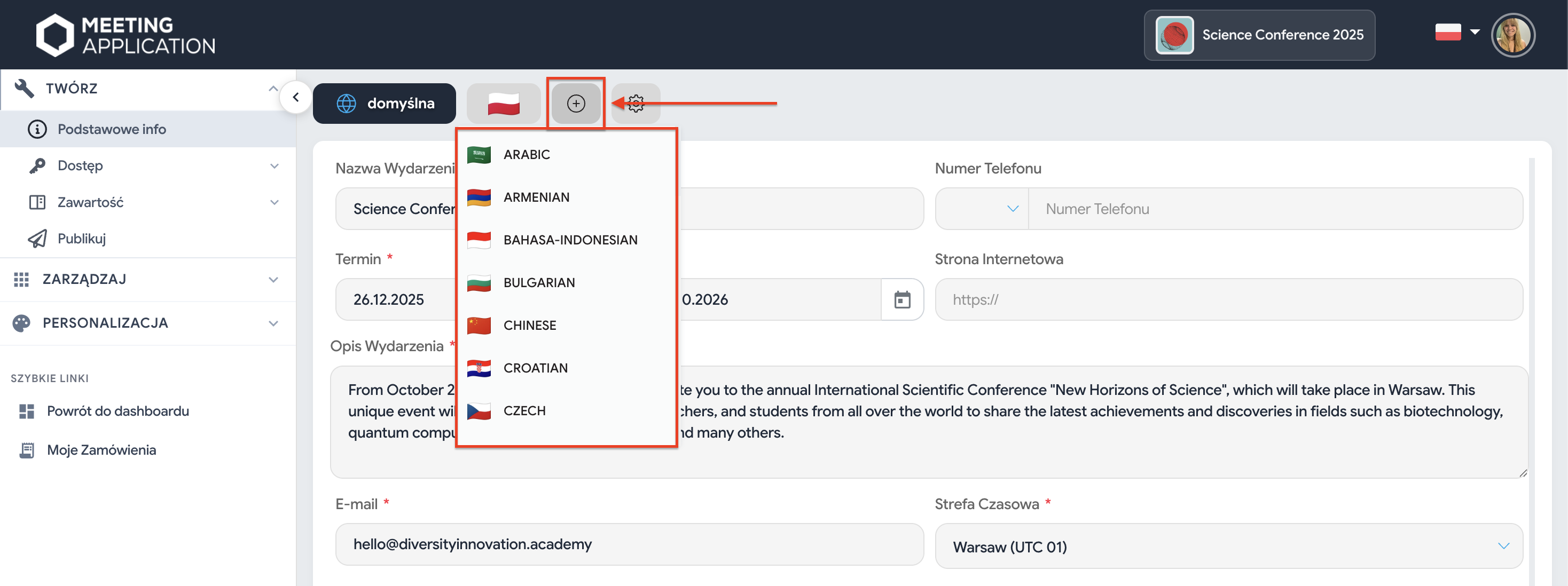The image size is (1568, 586).
Task: Open Moje Zamówienia link
Action: point(101,450)
